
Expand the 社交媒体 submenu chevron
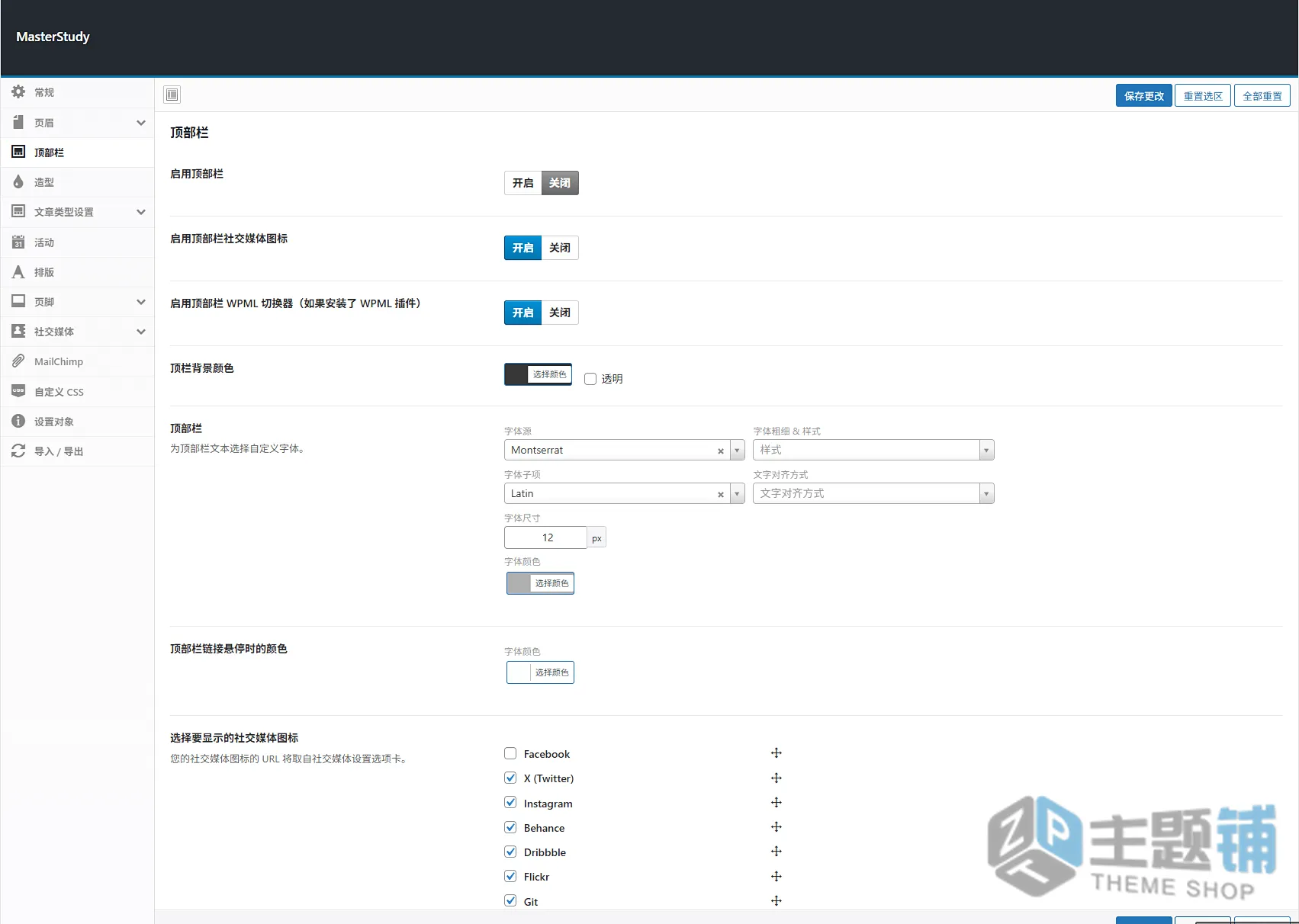tap(141, 332)
